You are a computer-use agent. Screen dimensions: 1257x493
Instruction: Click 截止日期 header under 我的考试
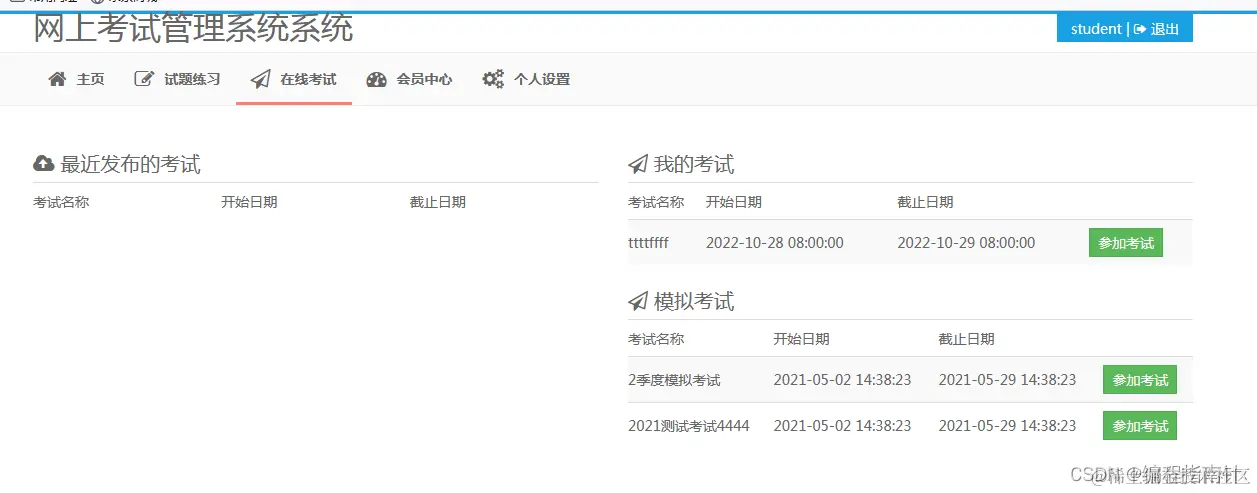[925, 202]
